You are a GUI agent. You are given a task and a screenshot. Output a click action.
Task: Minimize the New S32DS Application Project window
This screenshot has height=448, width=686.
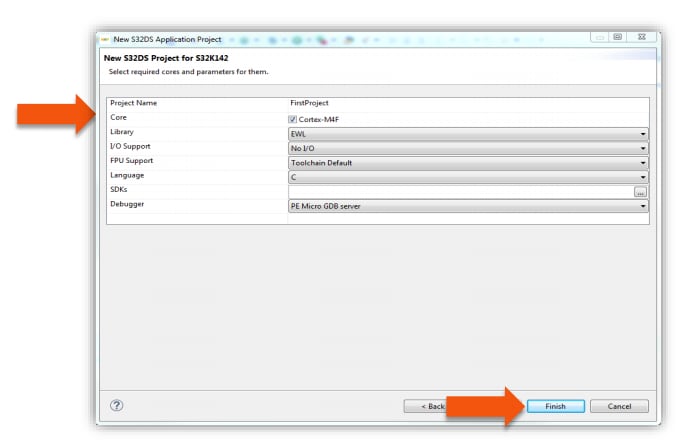(x=600, y=37)
